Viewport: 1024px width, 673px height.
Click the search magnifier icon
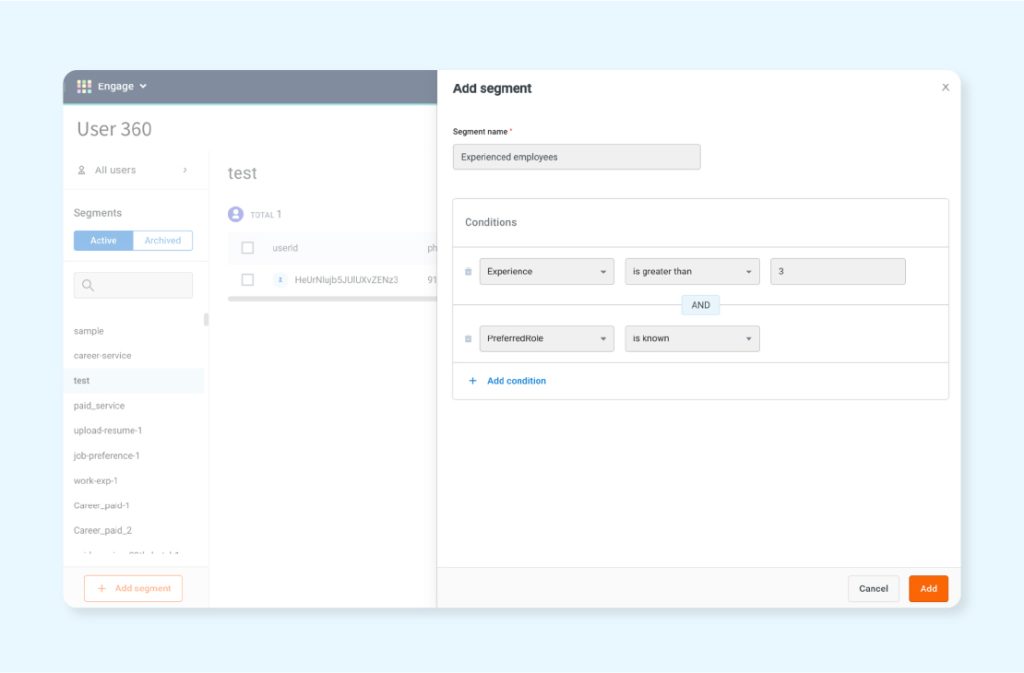click(88, 285)
